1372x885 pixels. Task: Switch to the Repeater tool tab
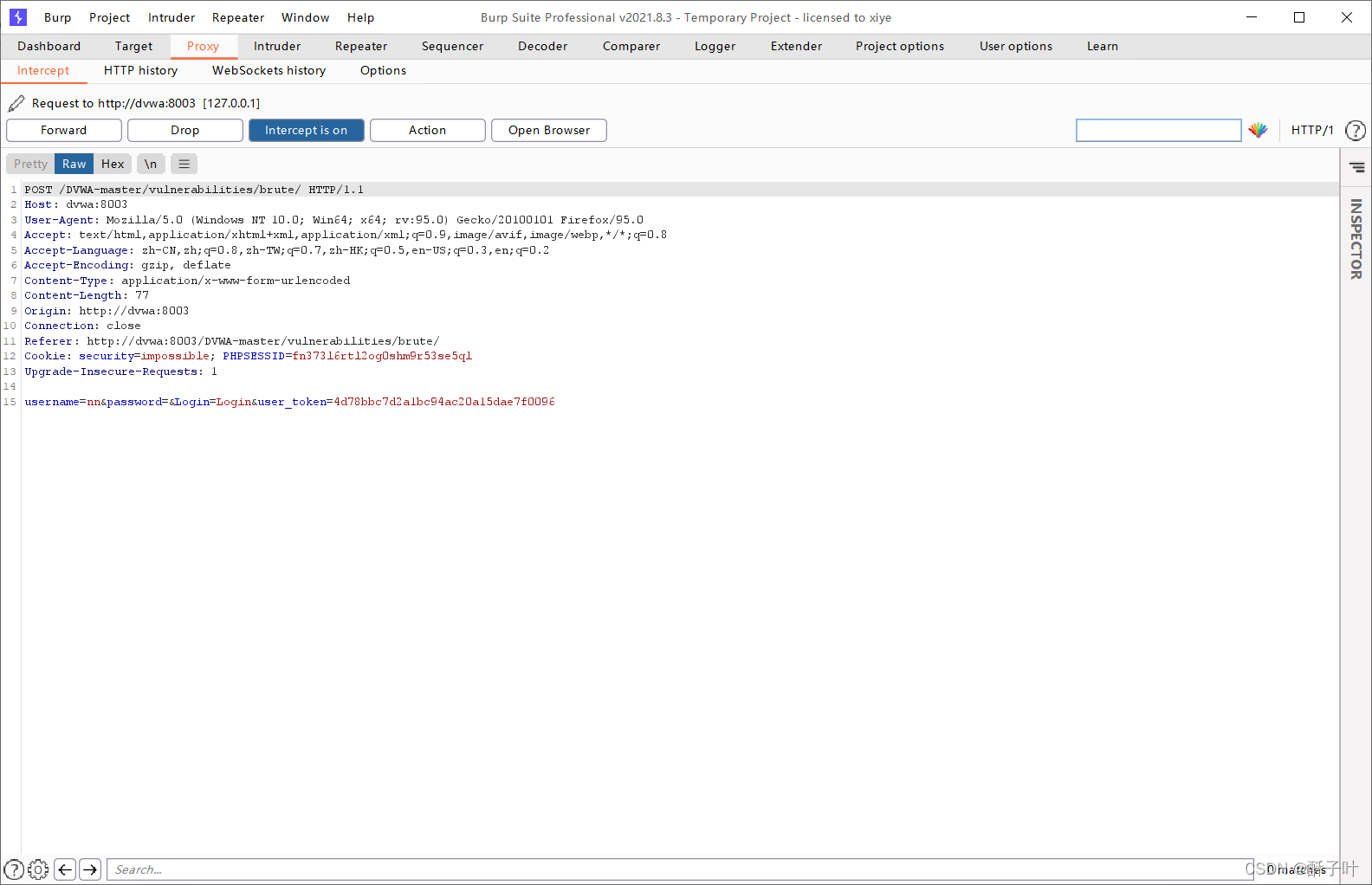tap(361, 46)
